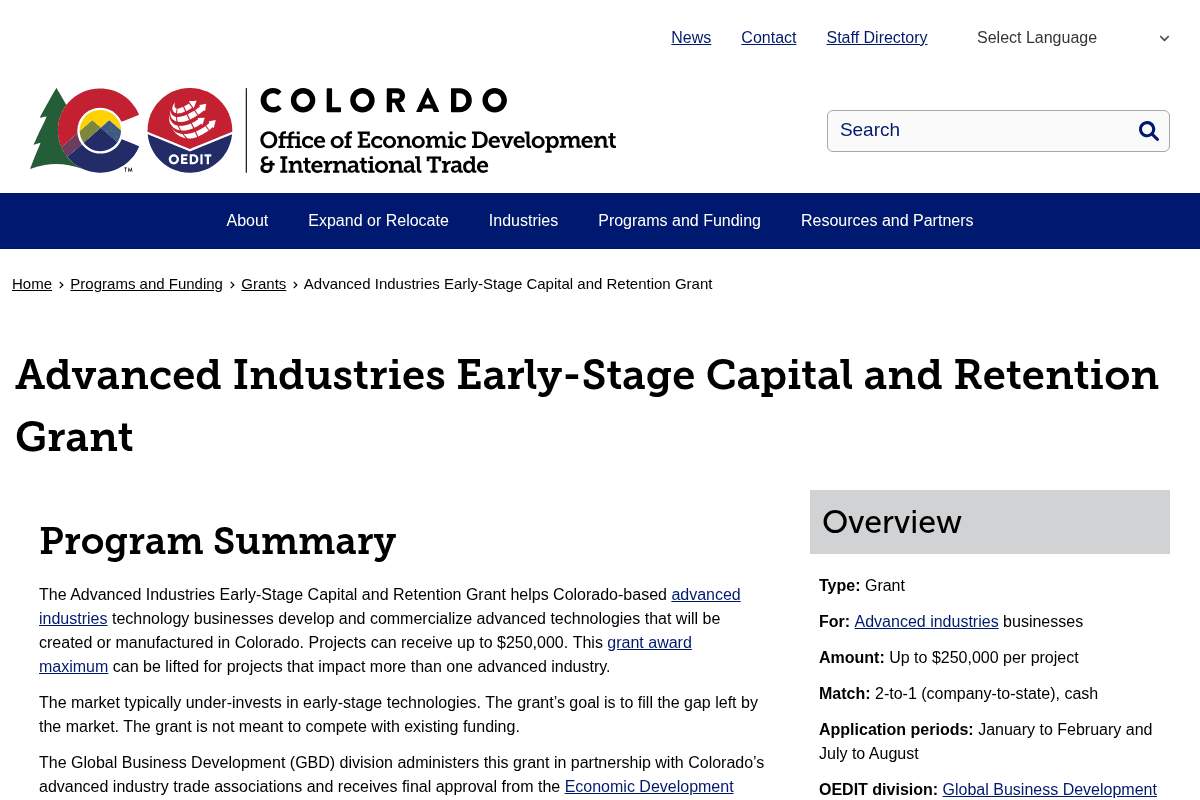Click the Overview panel heading
This screenshot has width=1200, height=800.
coord(990,522)
